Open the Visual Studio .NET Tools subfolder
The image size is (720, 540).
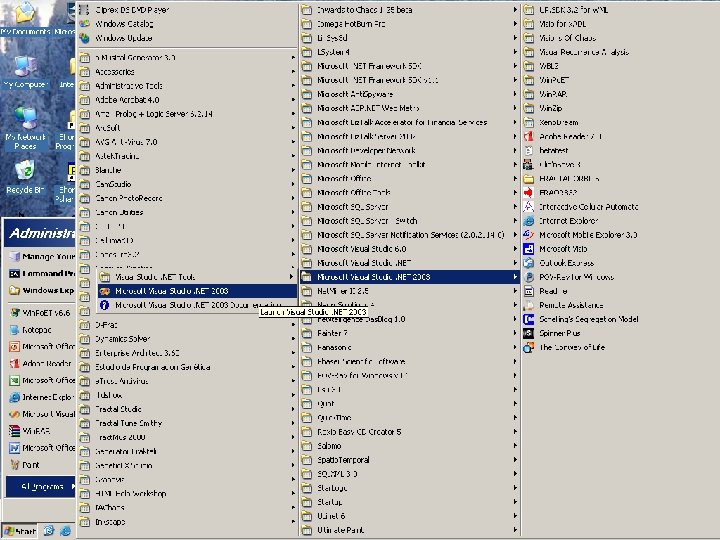pyautogui.click(x=197, y=277)
